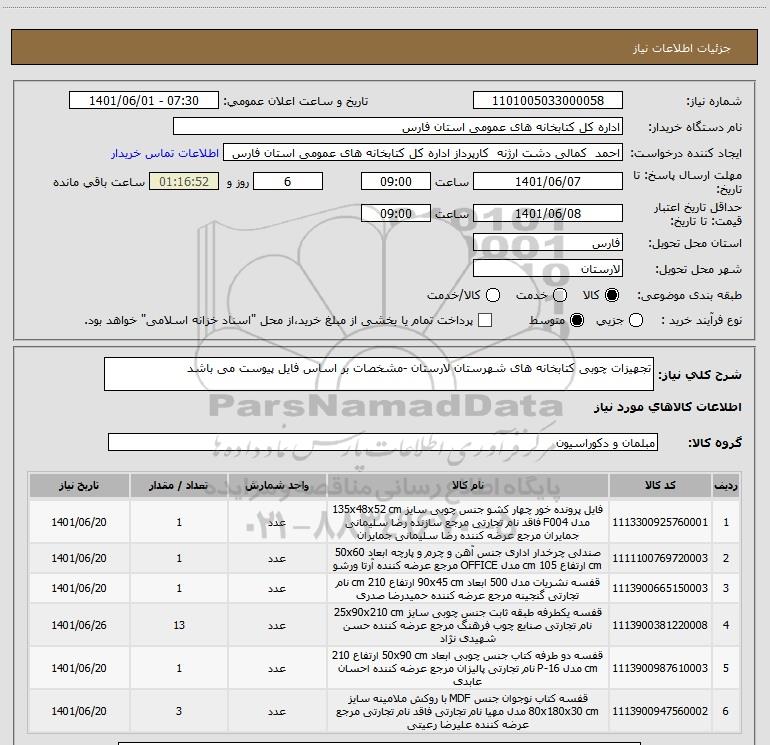Viewport: 770px width, 745px height.
Task: Click the need date in row 1
Action: [79, 522]
